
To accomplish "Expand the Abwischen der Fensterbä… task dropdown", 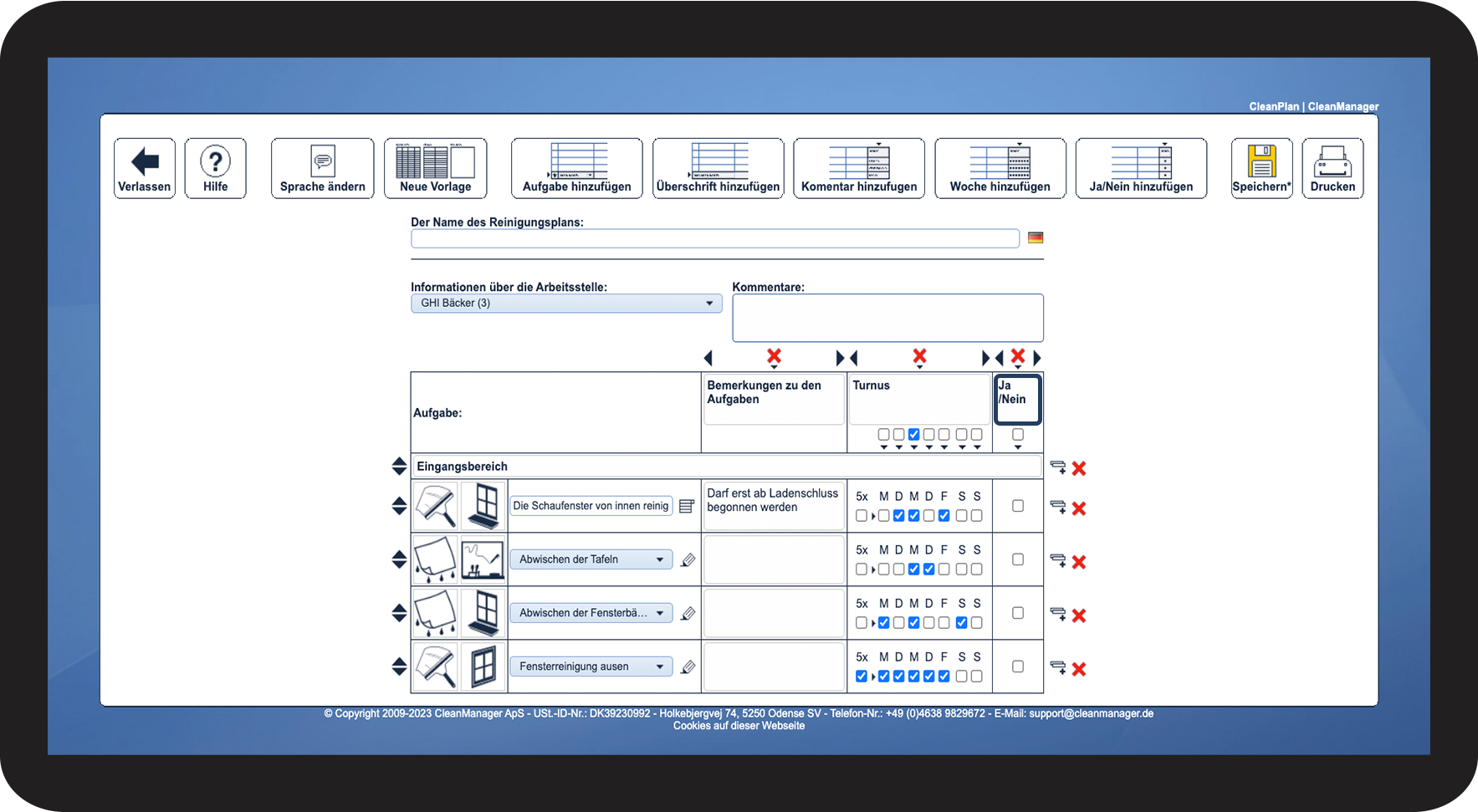I will coord(591,613).
